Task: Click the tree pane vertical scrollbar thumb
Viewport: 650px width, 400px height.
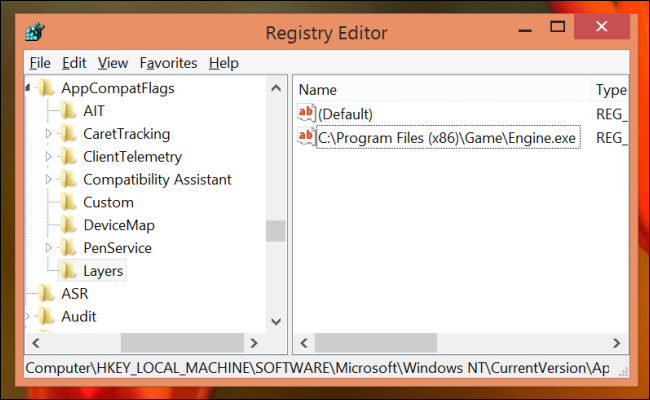Action: coord(274,231)
